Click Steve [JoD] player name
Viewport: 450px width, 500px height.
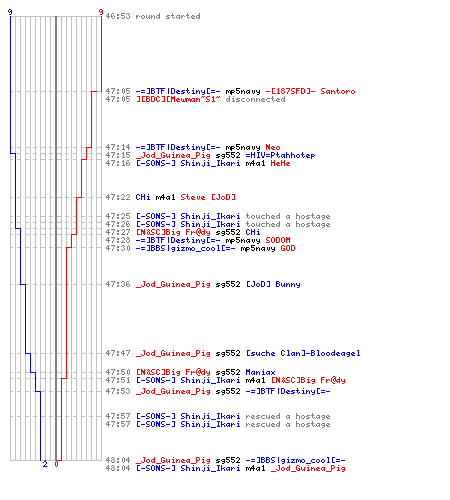(208, 197)
